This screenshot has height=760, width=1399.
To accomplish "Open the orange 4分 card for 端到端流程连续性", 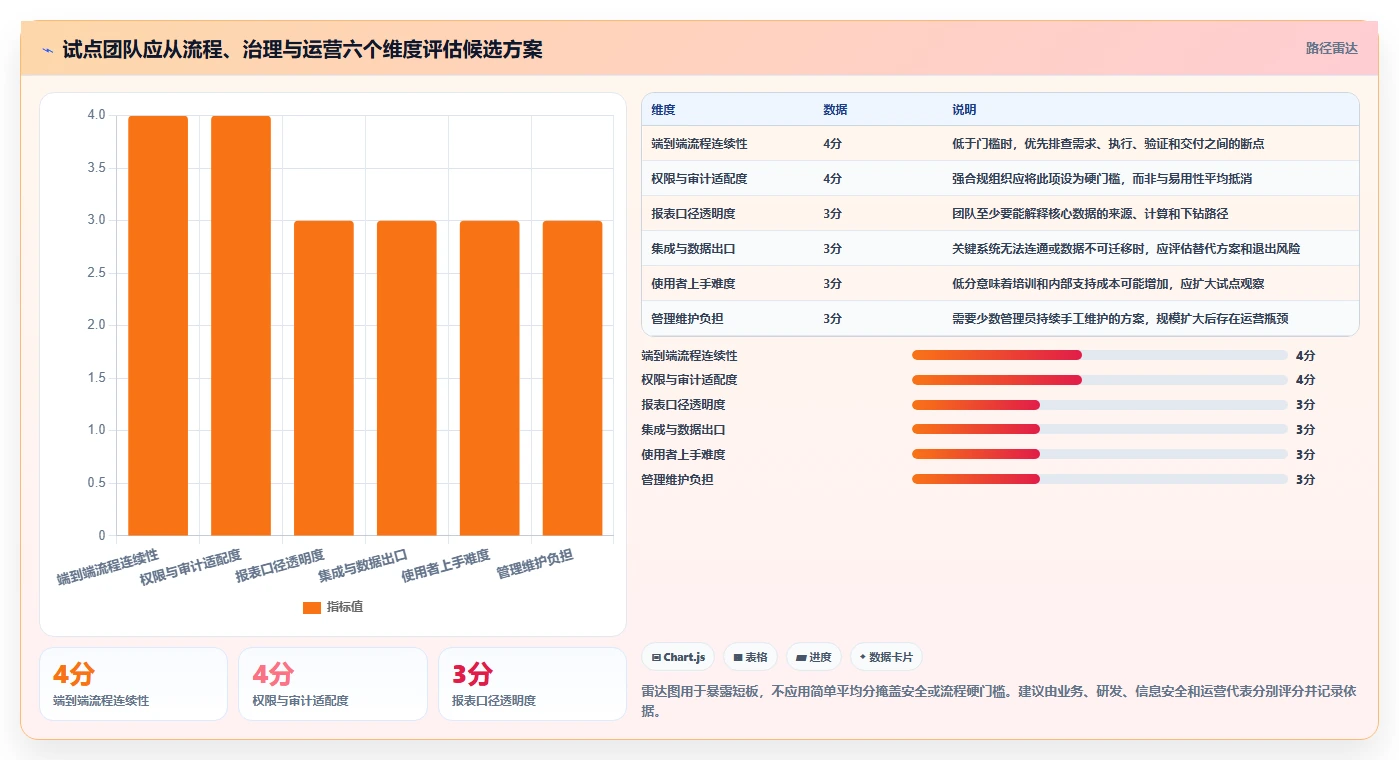I will tap(133, 684).
